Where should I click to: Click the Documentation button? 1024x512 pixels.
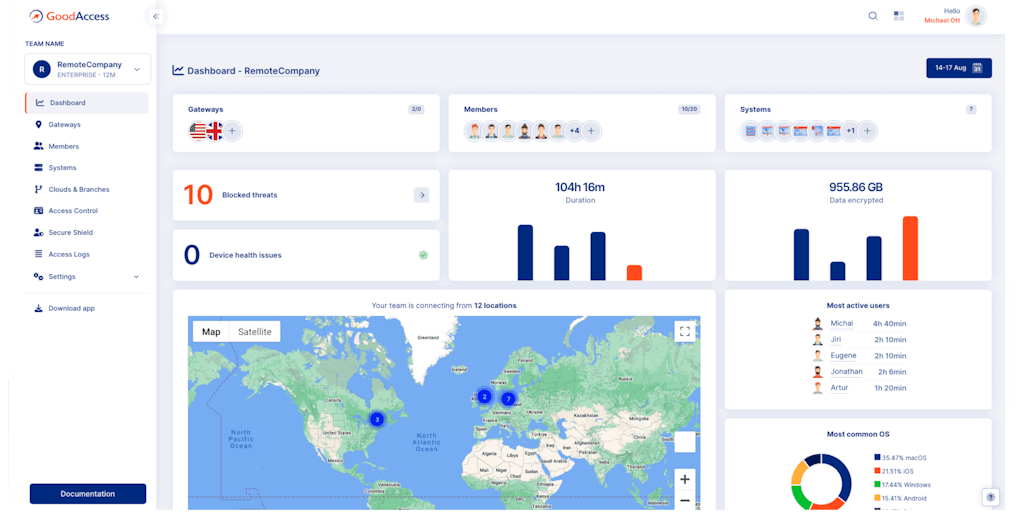tap(88, 494)
